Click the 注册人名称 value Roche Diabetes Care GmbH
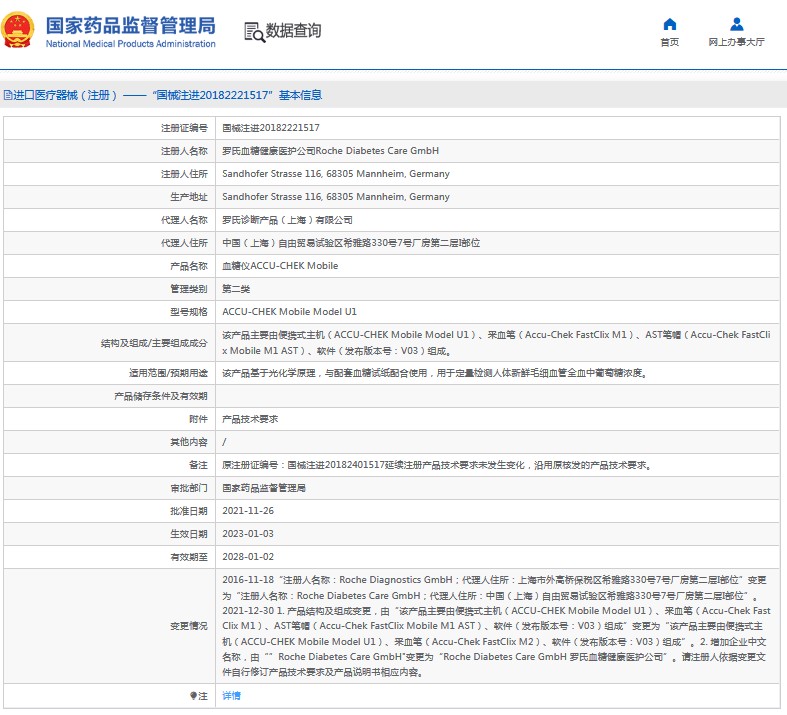Viewport: 787px width, 715px height. (329, 151)
